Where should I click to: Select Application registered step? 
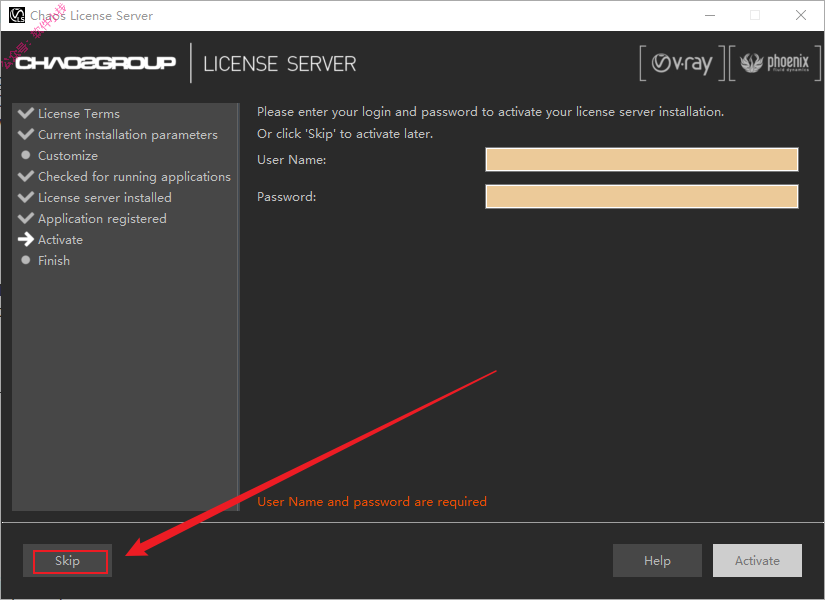[x=102, y=218]
